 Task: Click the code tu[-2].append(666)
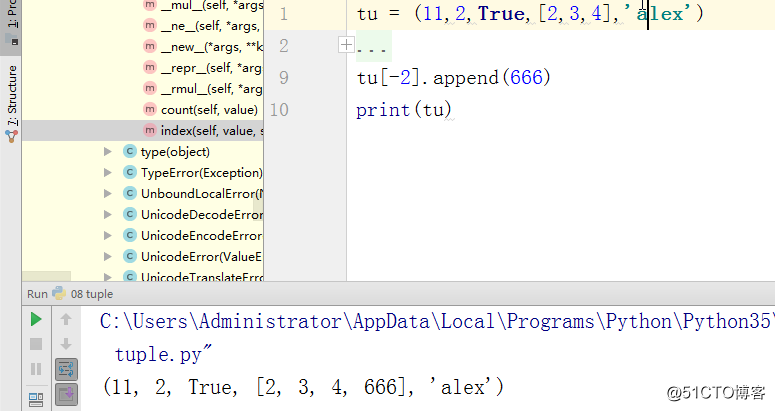pyautogui.click(x=453, y=78)
